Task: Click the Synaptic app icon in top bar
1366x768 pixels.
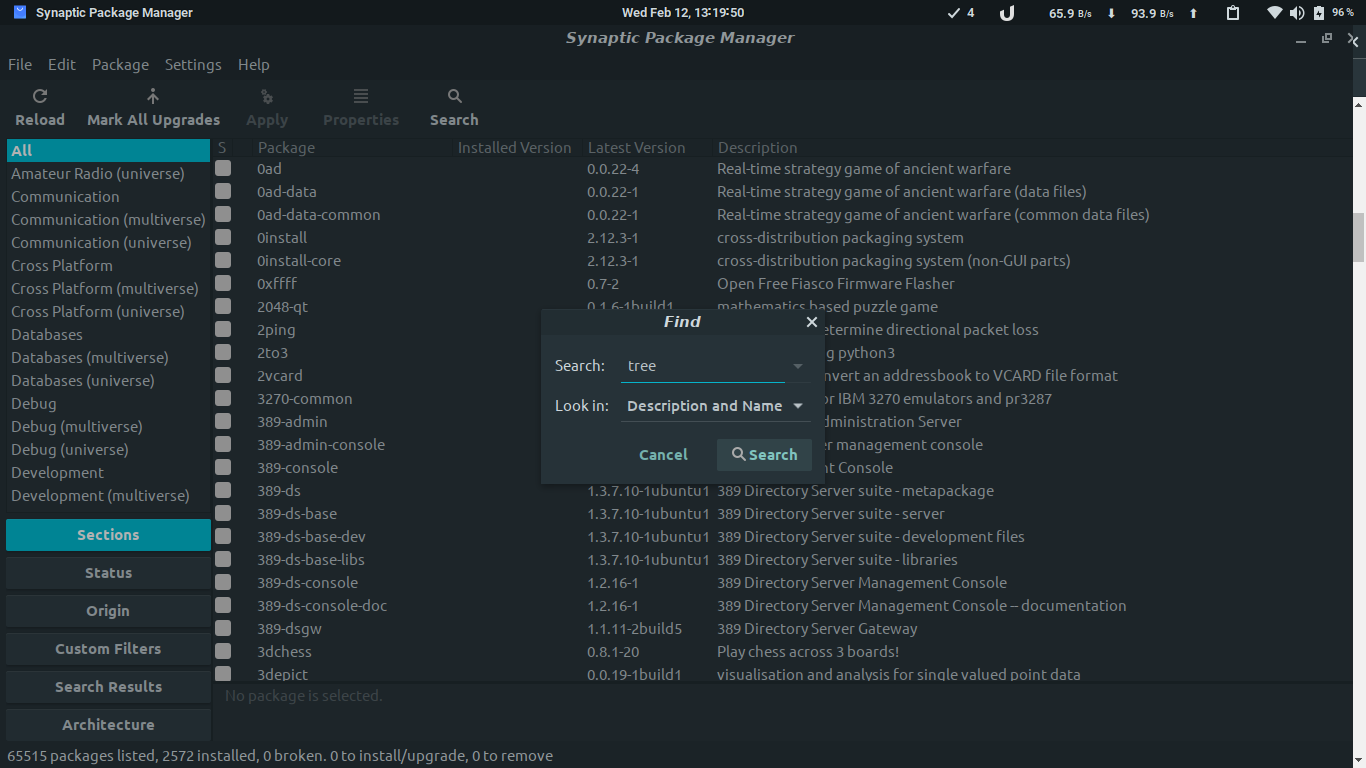Action: [x=20, y=13]
